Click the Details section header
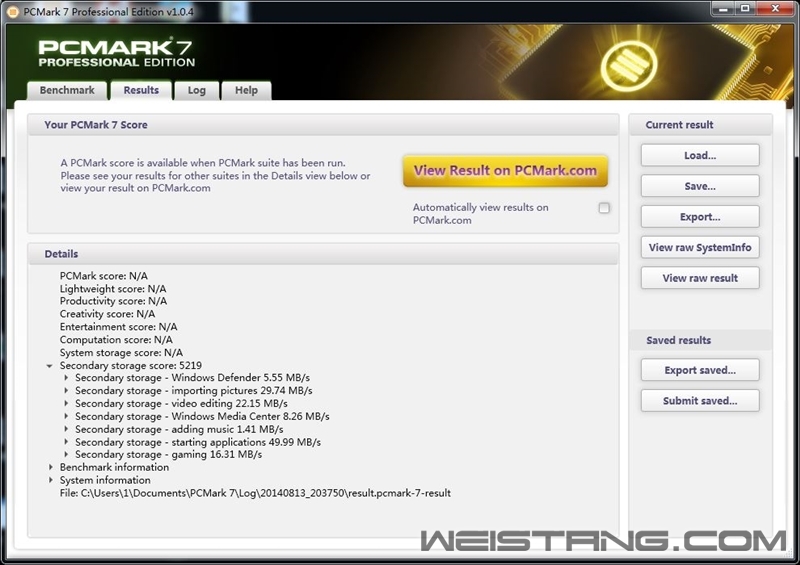The height and width of the screenshot is (565, 800). click(323, 254)
